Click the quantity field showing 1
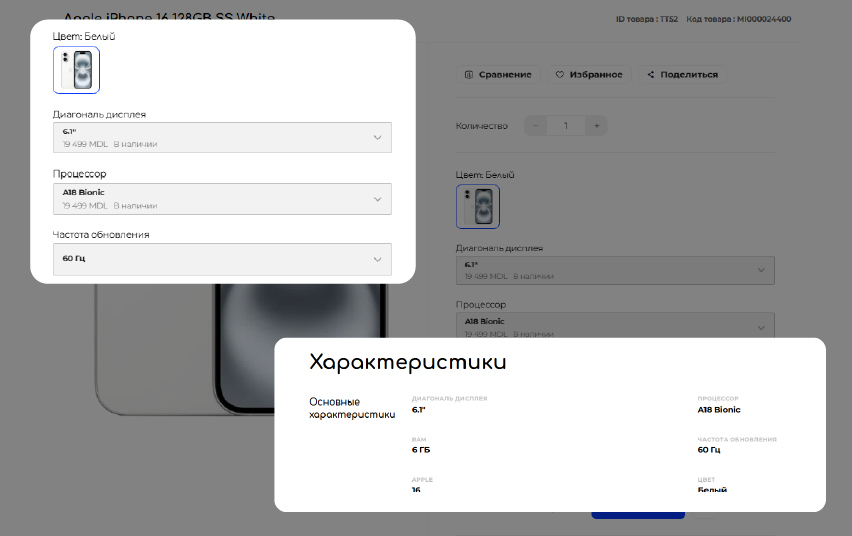Image resolution: width=852 pixels, height=536 pixels. point(566,126)
